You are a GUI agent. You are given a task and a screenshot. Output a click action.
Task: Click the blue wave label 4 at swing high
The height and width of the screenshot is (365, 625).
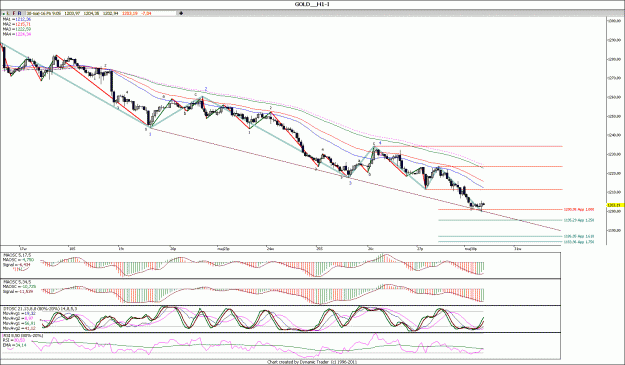point(380,142)
